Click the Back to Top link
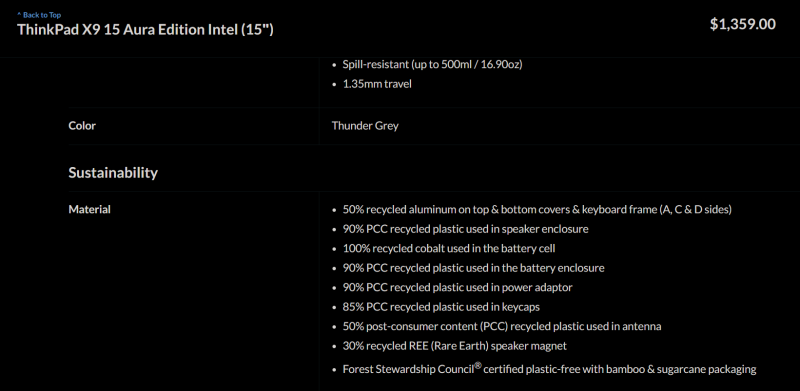800x391 pixels. (39, 15)
